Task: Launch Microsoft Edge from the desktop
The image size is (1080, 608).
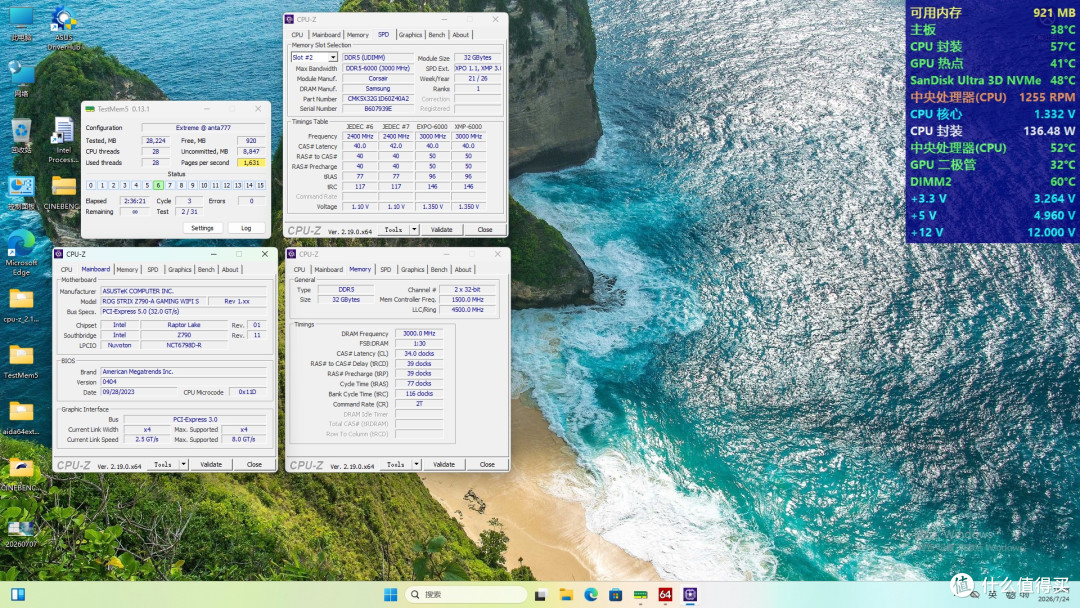Action: click(x=21, y=252)
